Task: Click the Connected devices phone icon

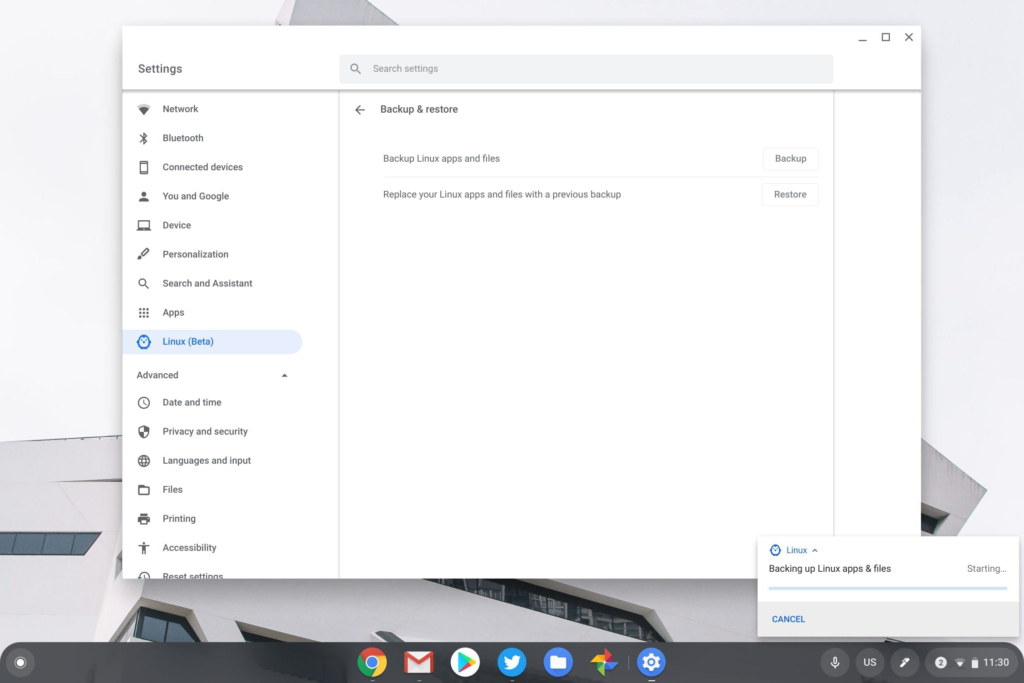Action: 144,167
